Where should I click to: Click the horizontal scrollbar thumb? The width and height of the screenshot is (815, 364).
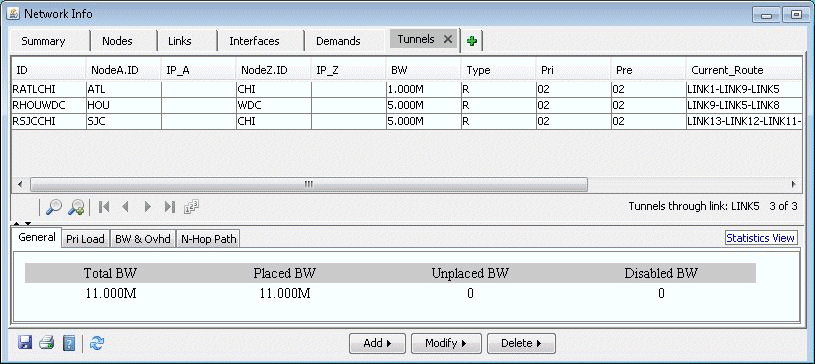[x=309, y=184]
